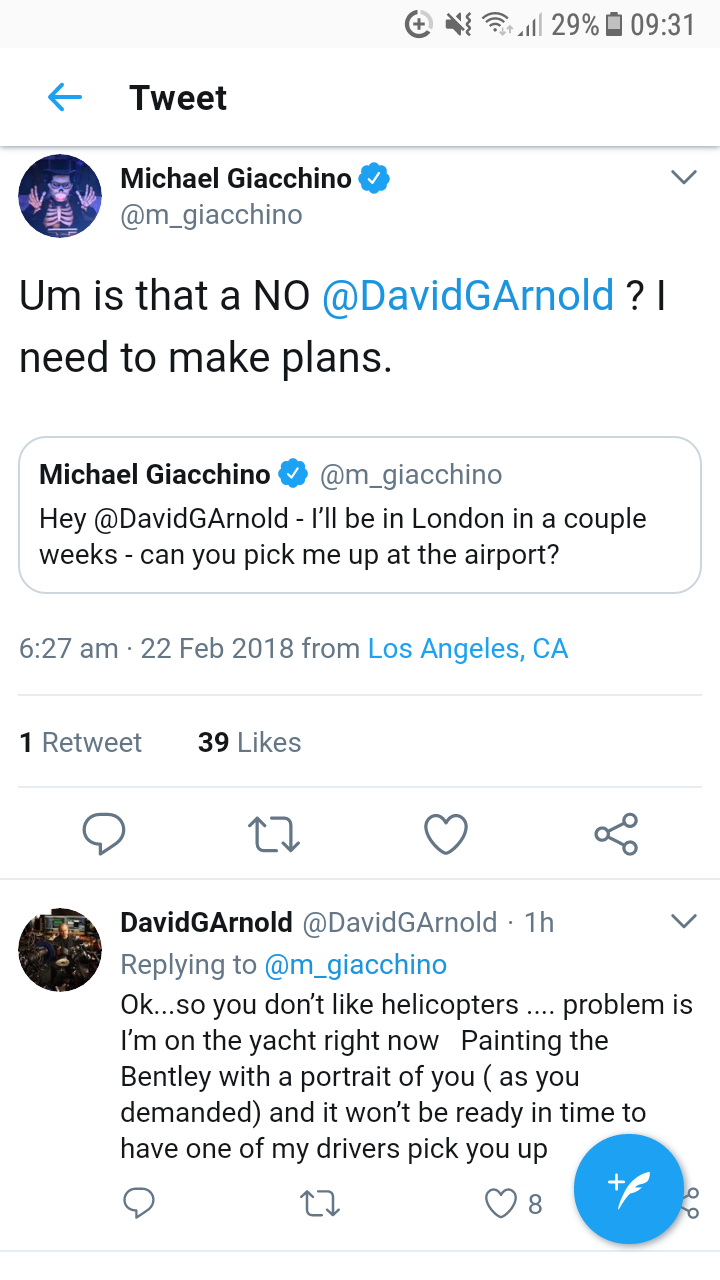View the 39 Likes list
The height and width of the screenshot is (1280, 720).
[x=249, y=742]
